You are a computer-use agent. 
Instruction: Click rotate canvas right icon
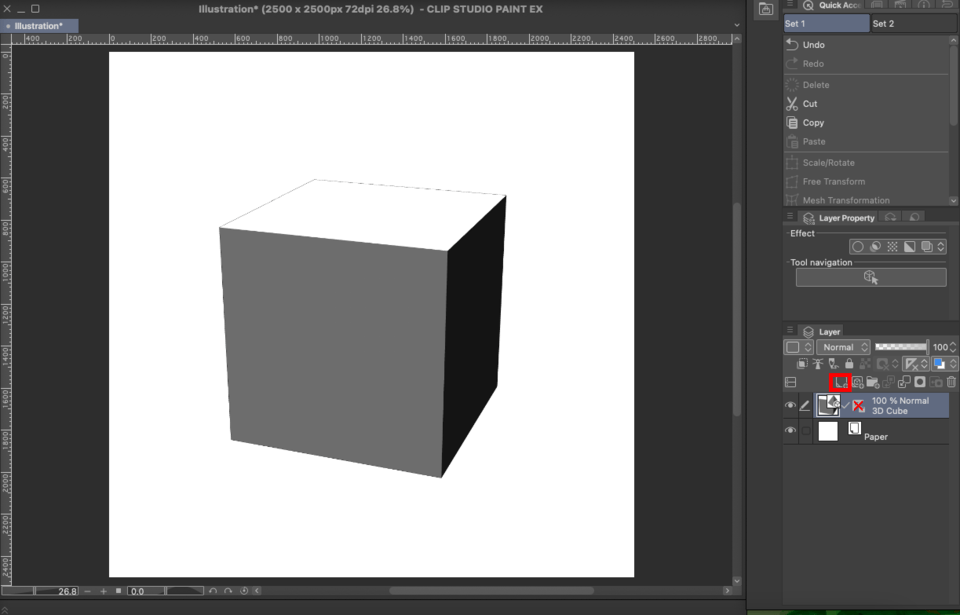228,591
